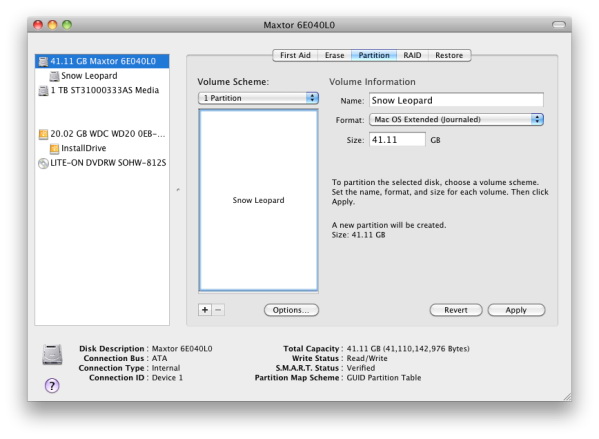Click the volume Name text field

point(456,100)
